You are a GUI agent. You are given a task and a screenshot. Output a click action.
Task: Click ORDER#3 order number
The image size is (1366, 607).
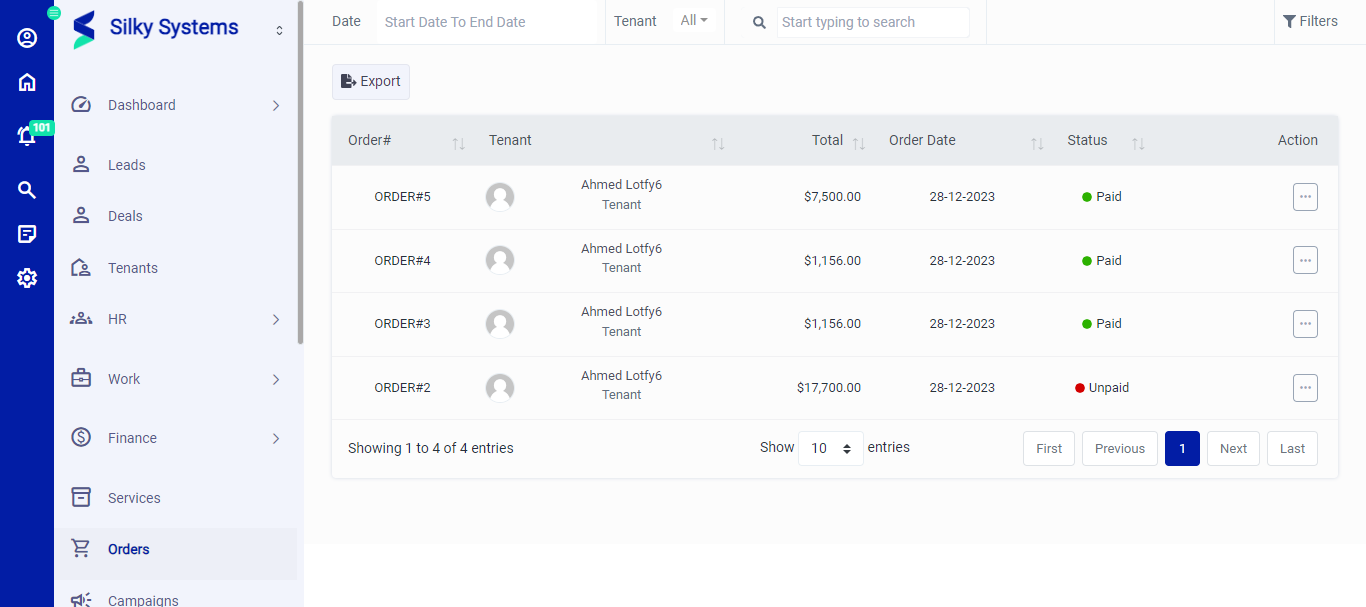402,324
